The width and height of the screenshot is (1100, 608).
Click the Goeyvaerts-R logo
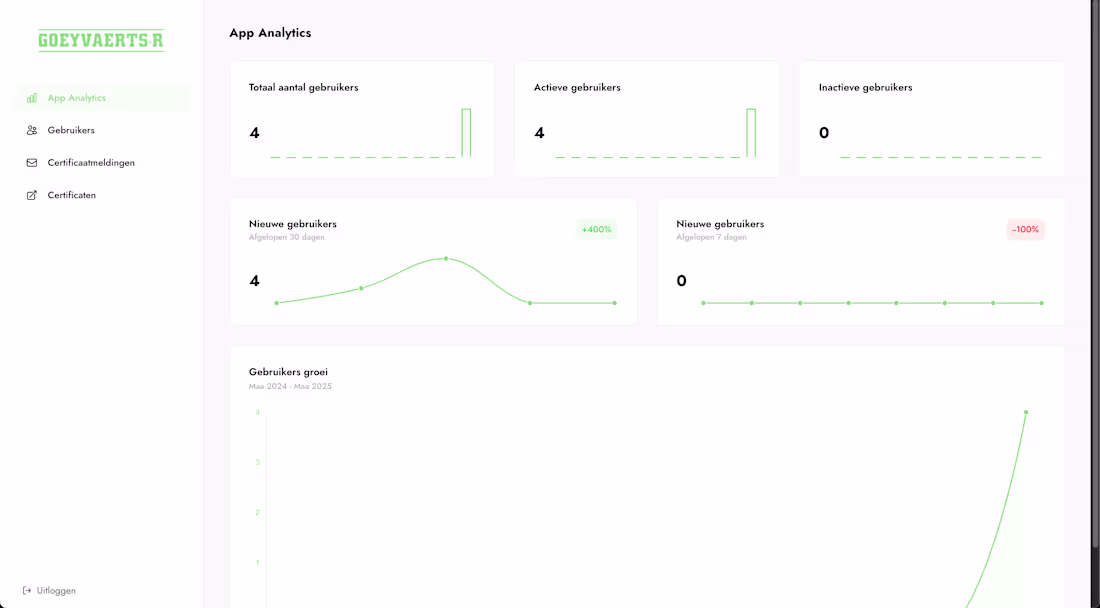click(99, 40)
